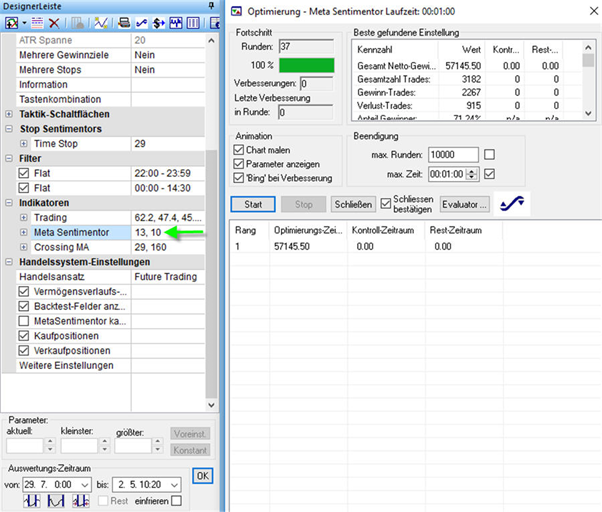Click the max. Zeit stepper arrows
The height and width of the screenshot is (512, 602).
point(471,174)
